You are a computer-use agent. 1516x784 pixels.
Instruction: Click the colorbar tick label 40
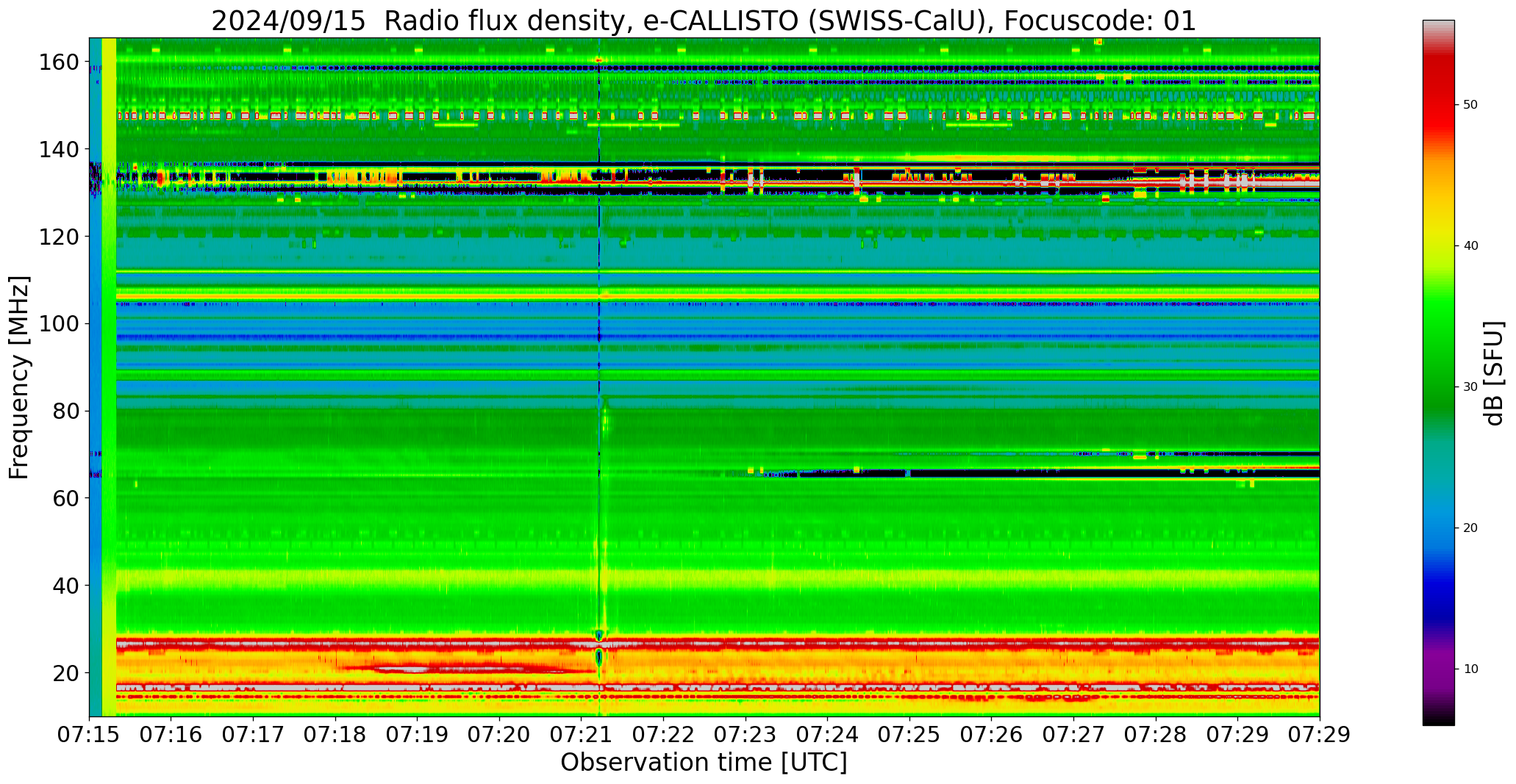tap(1470, 246)
